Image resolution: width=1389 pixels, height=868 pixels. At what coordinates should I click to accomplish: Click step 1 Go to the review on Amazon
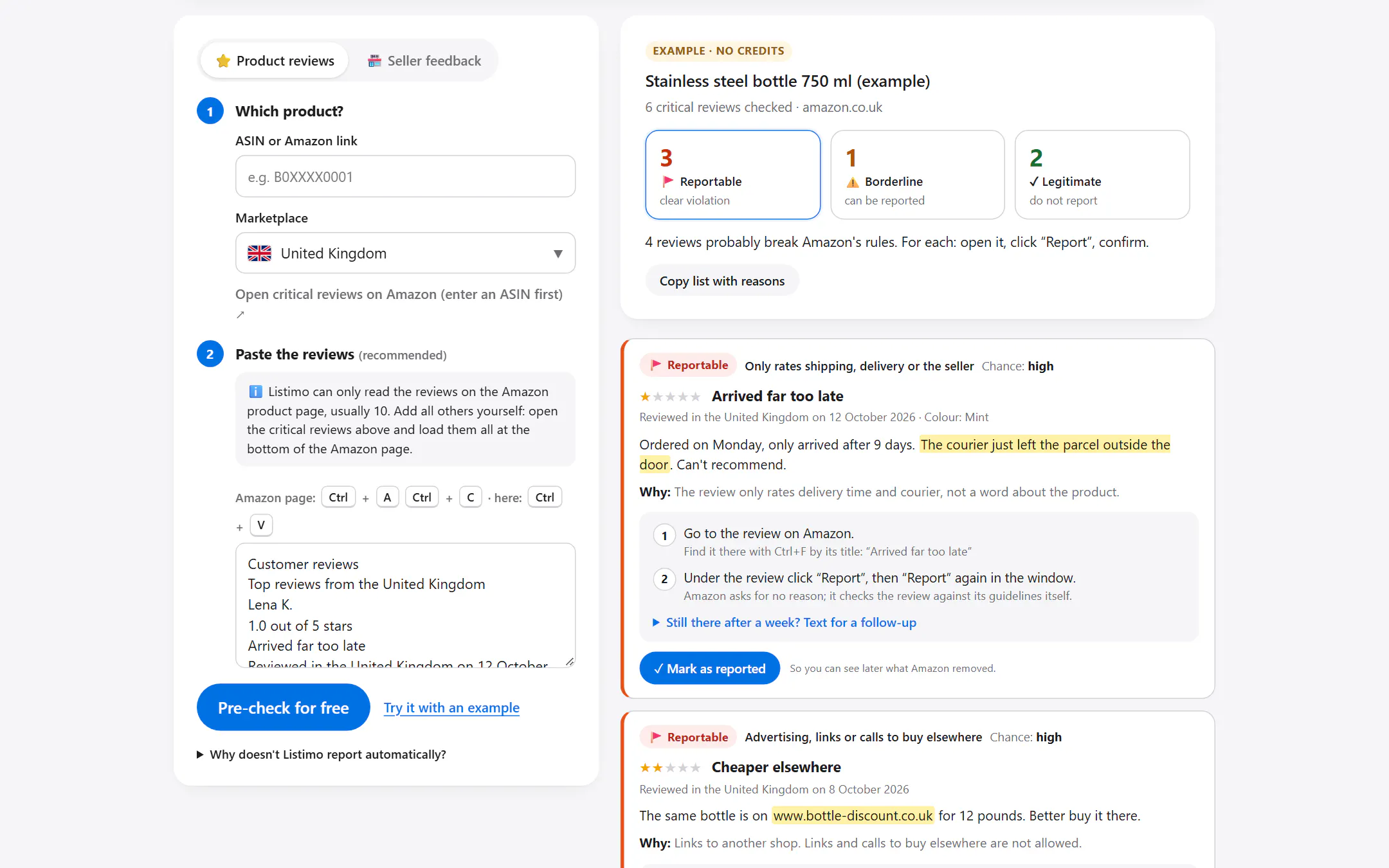768,533
